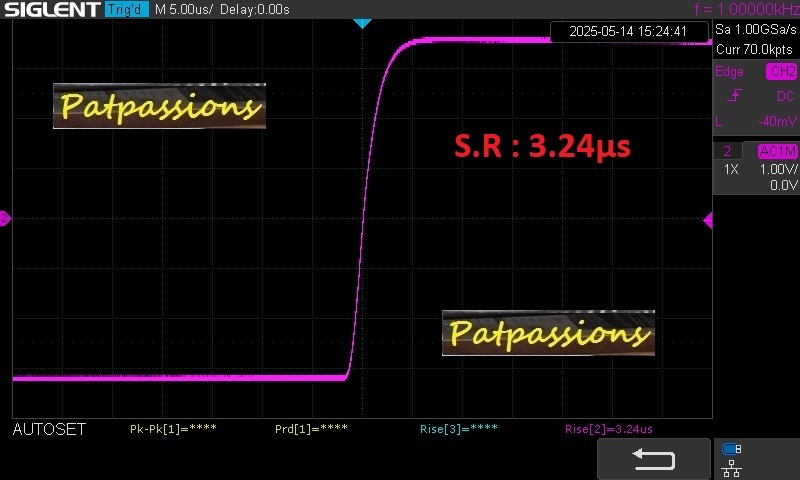The width and height of the screenshot is (800, 480).
Task: Toggle the CH2 trigger source badge
Action: (x=781, y=72)
